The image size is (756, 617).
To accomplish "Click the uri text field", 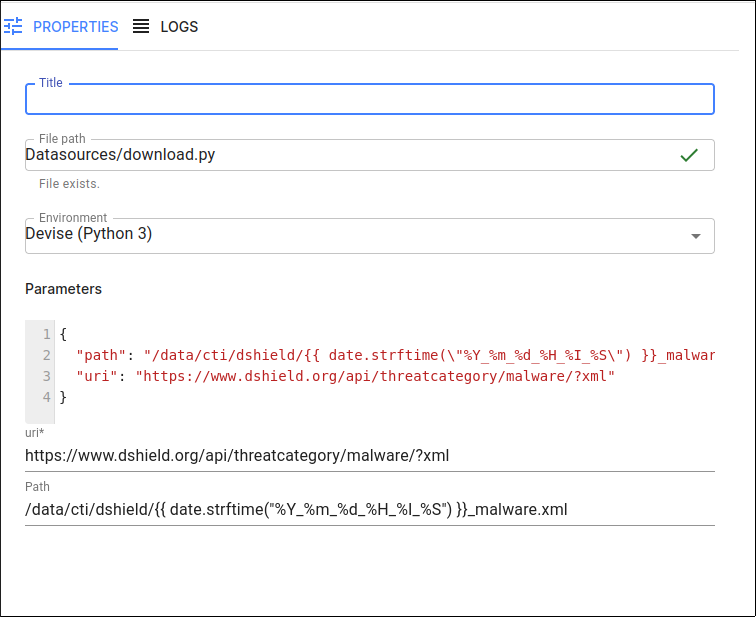I will coord(370,456).
